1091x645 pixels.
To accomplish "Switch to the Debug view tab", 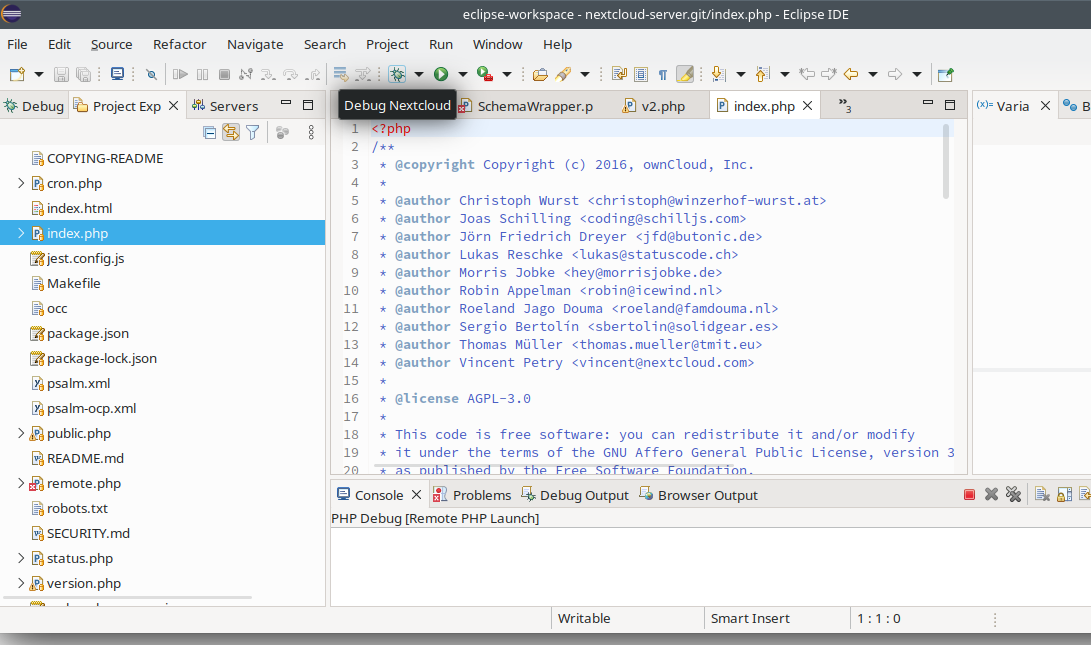I will [34, 106].
